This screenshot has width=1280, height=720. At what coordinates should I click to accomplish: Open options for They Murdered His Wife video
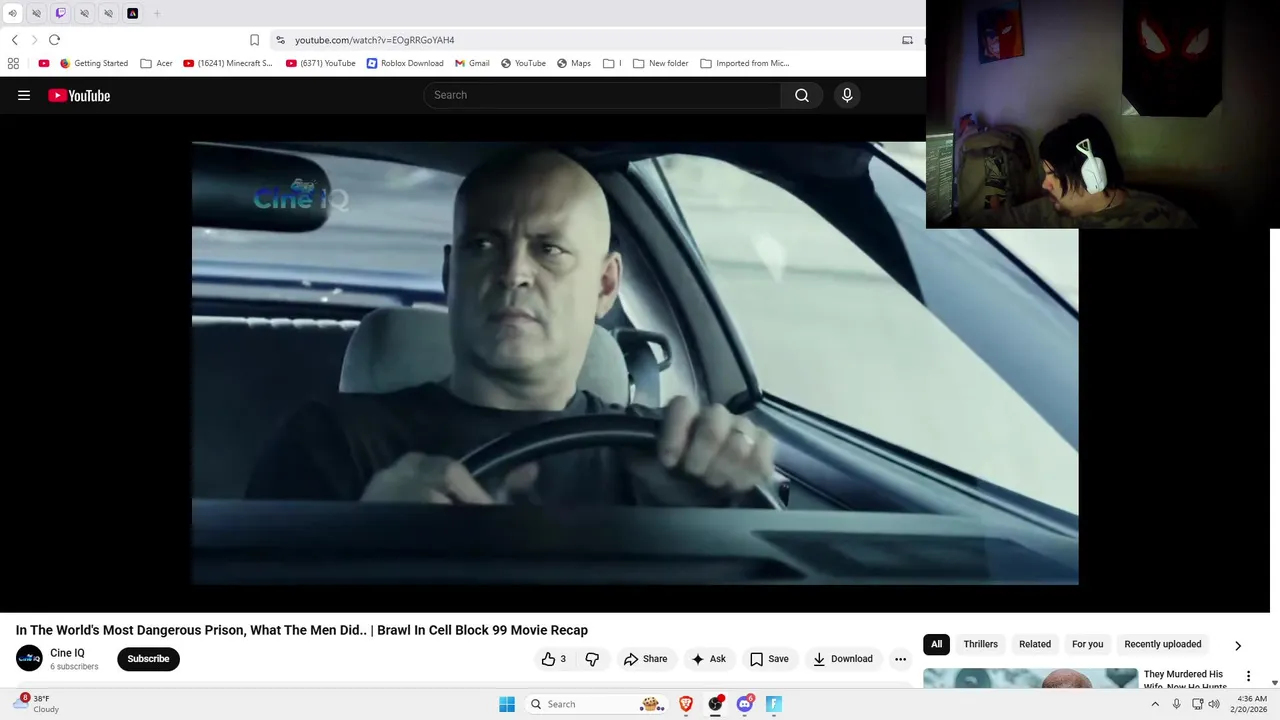coord(1248,677)
